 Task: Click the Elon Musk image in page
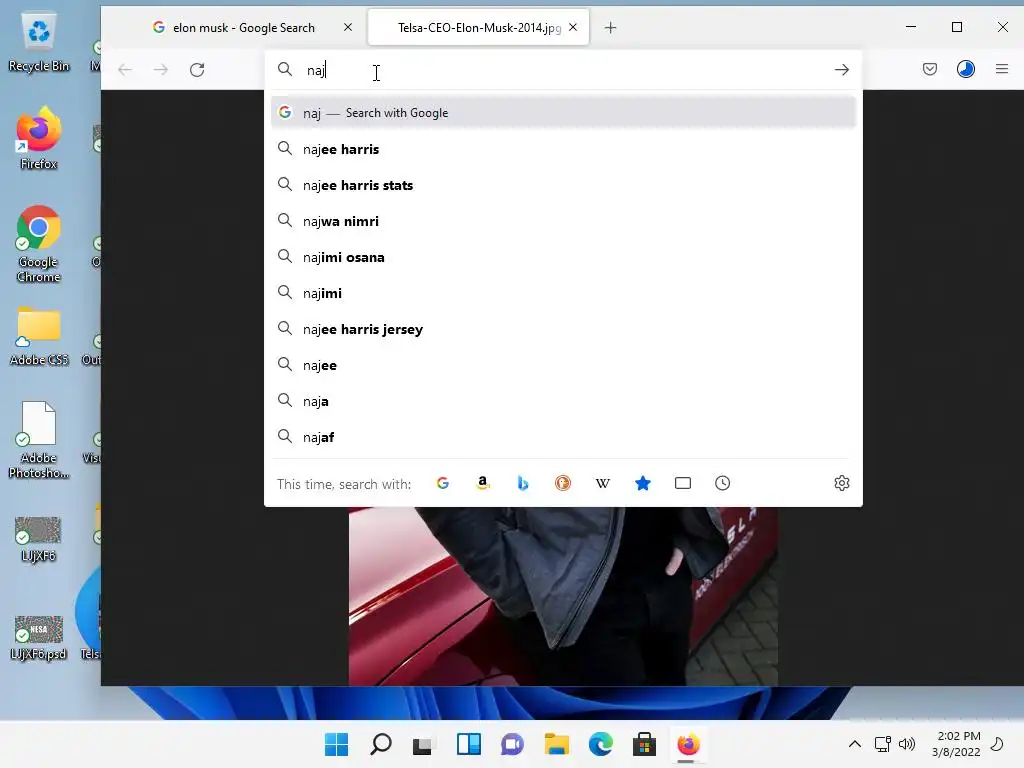(x=563, y=596)
